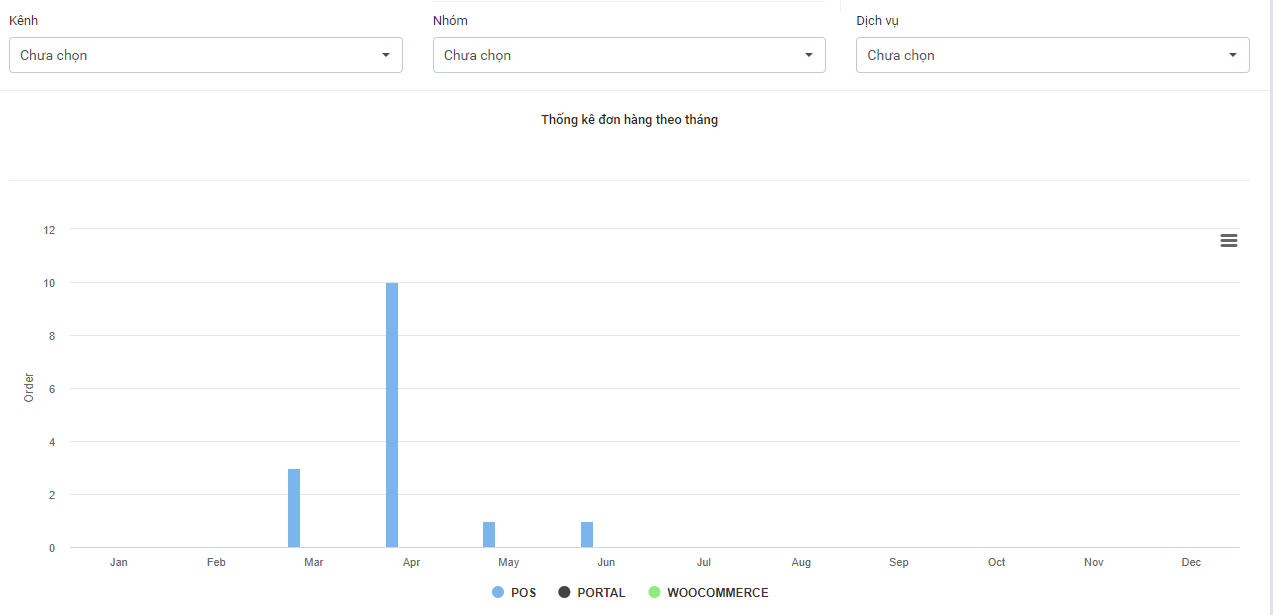Click the March bar in the chart

tap(294, 508)
